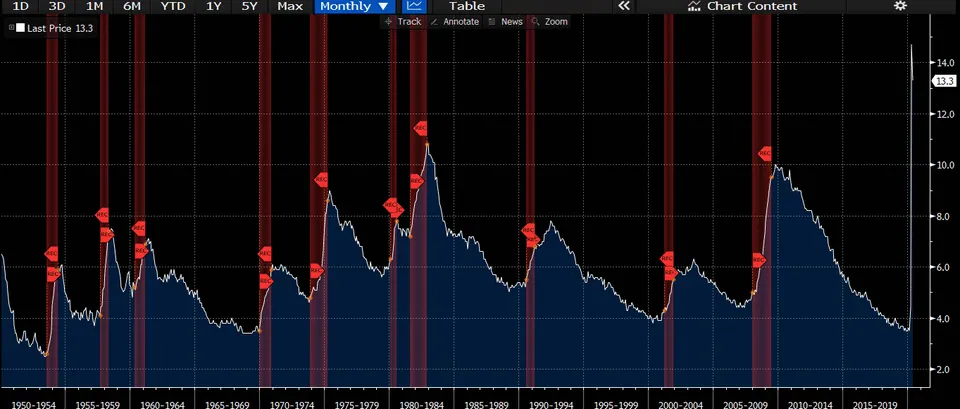Click the REC marker at 1975 peak
This screenshot has width=960, height=409.
tap(321, 180)
